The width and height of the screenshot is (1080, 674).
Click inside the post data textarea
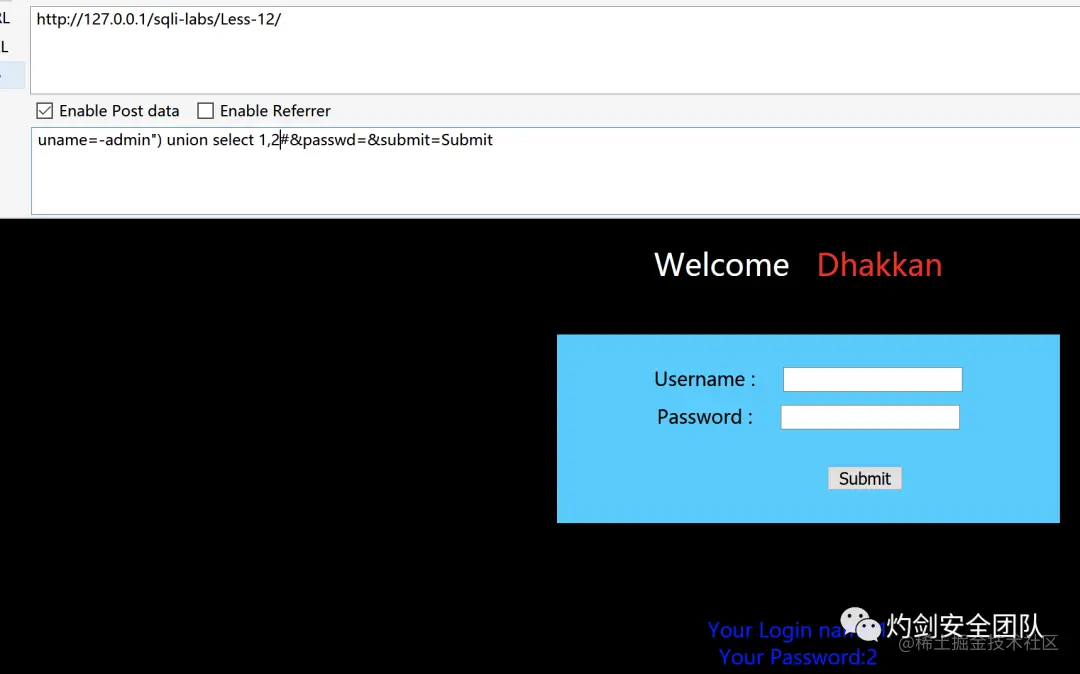click(x=555, y=171)
